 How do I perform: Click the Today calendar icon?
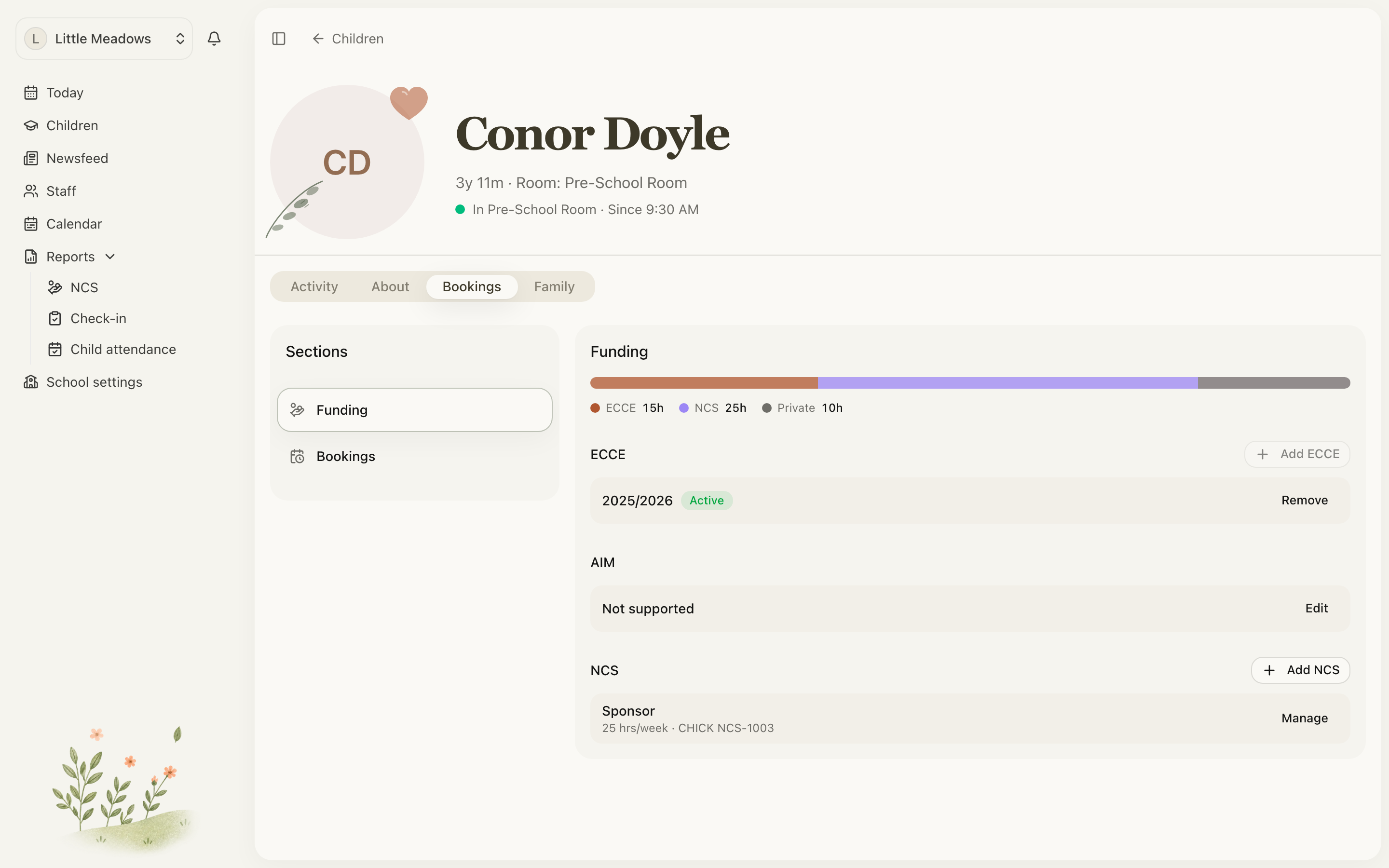pyautogui.click(x=31, y=93)
